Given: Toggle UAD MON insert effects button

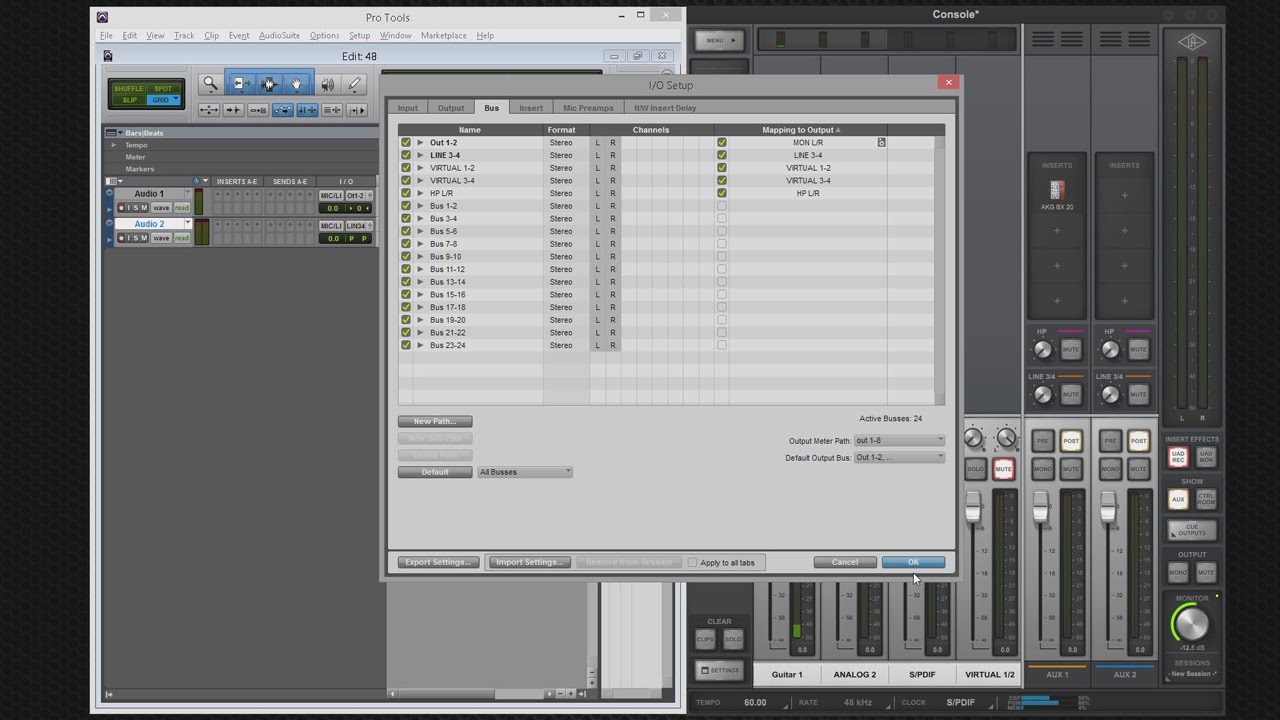Looking at the screenshot, I should coord(1206,456).
